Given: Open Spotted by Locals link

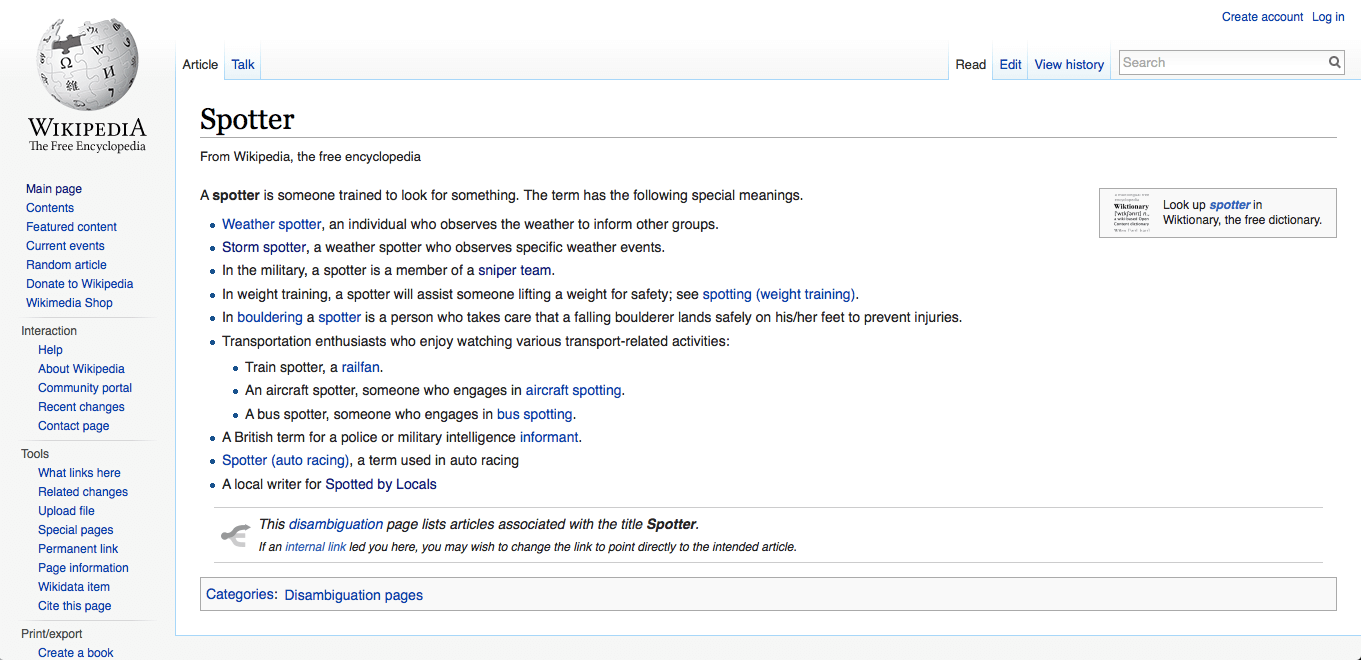Looking at the screenshot, I should point(381,484).
